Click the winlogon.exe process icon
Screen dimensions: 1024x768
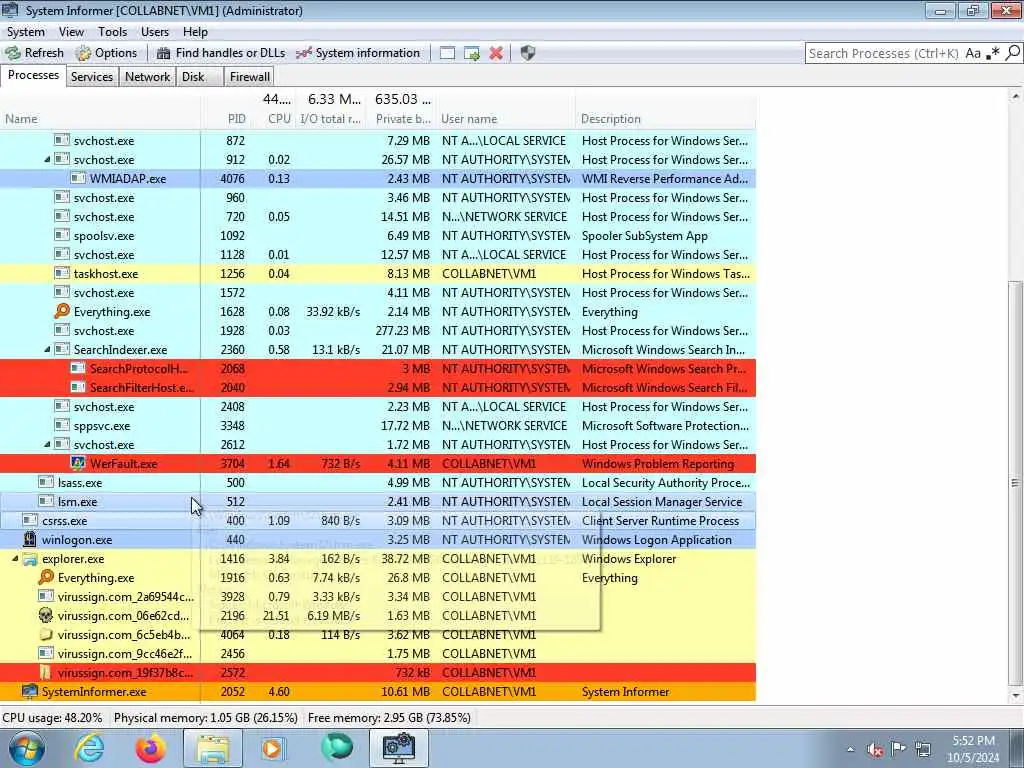click(x=30, y=539)
